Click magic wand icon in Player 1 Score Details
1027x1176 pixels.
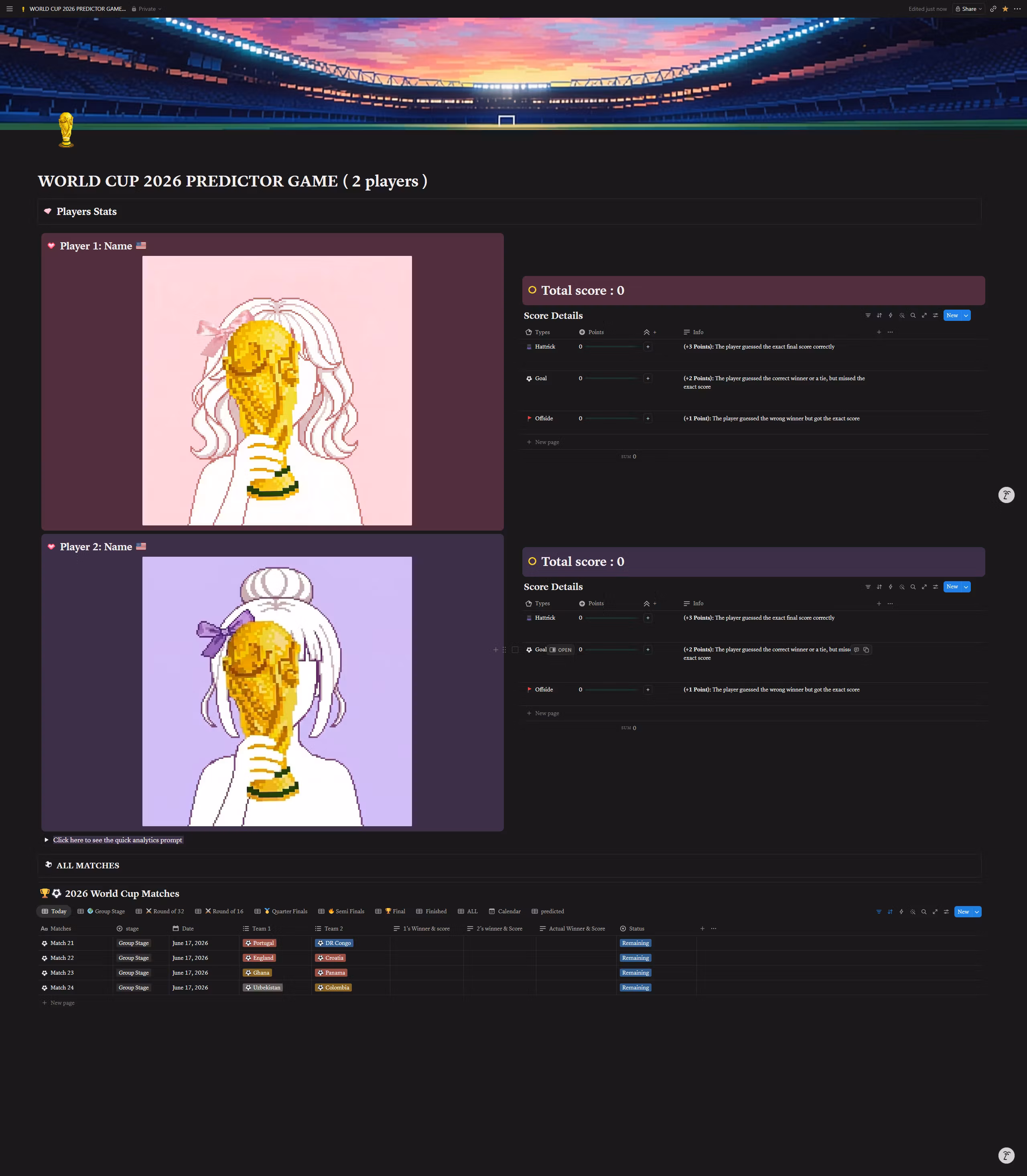tap(902, 315)
